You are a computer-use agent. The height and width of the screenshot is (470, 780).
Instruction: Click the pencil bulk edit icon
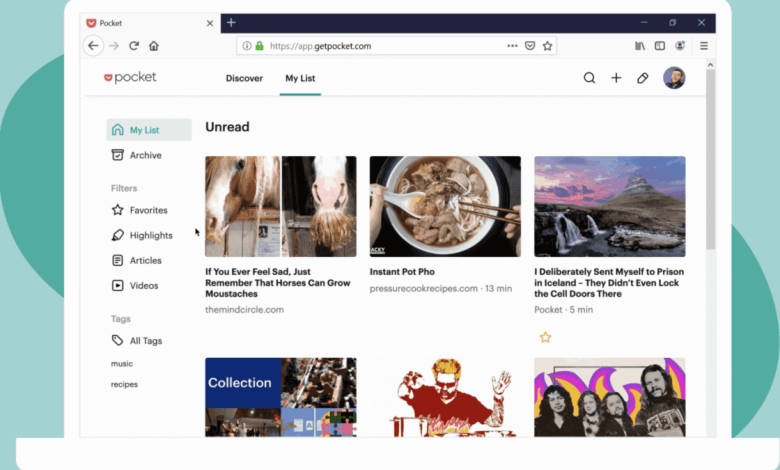pos(643,78)
